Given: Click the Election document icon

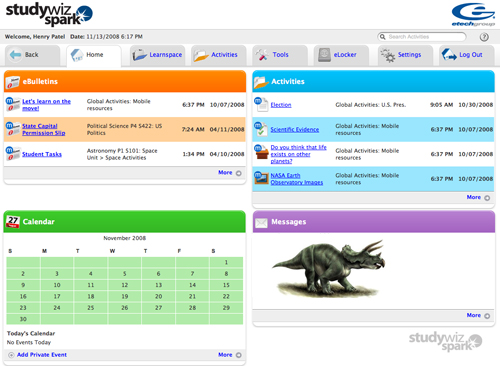Looking at the screenshot, I should coord(261,104).
